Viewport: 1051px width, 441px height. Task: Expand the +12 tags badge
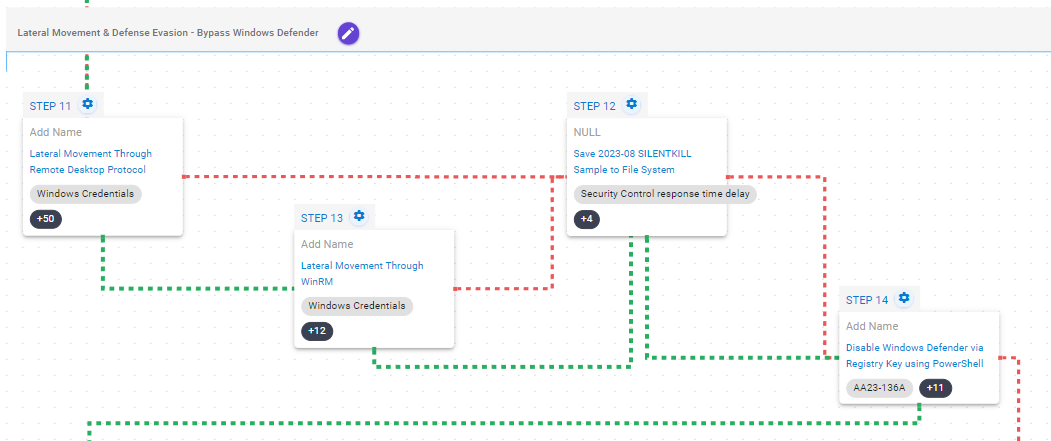coord(318,331)
